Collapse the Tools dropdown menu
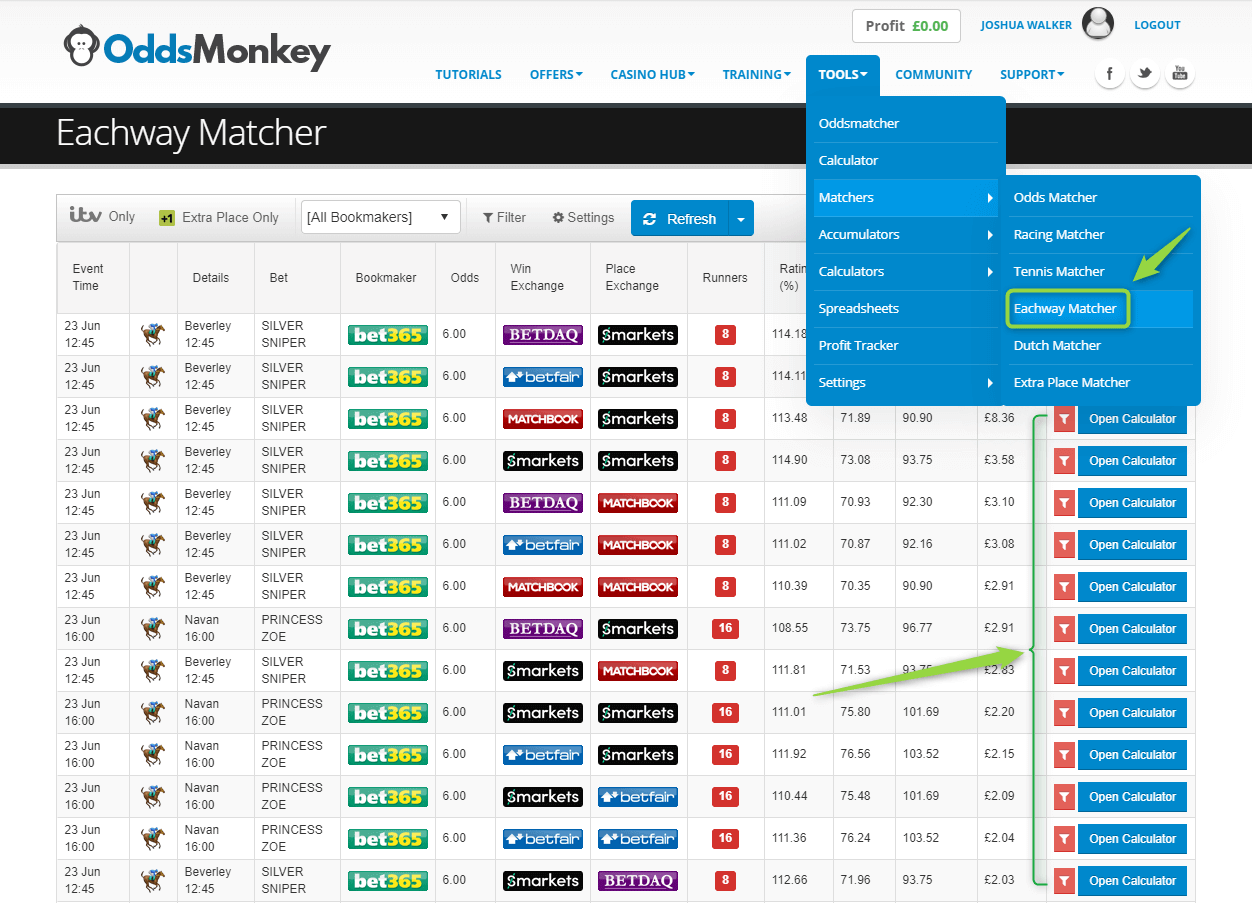 pyautogui.click(x=842, y=74)
